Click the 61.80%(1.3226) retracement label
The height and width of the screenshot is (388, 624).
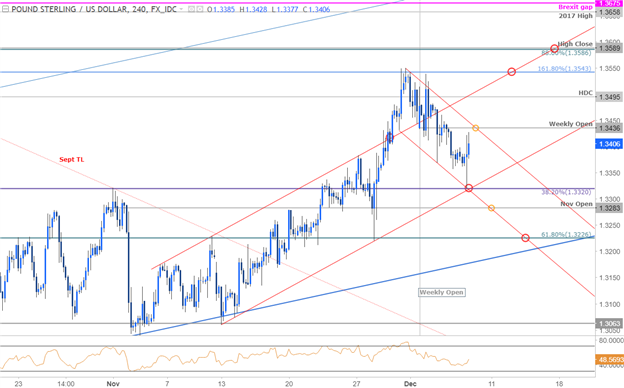[x=566, y=234]
